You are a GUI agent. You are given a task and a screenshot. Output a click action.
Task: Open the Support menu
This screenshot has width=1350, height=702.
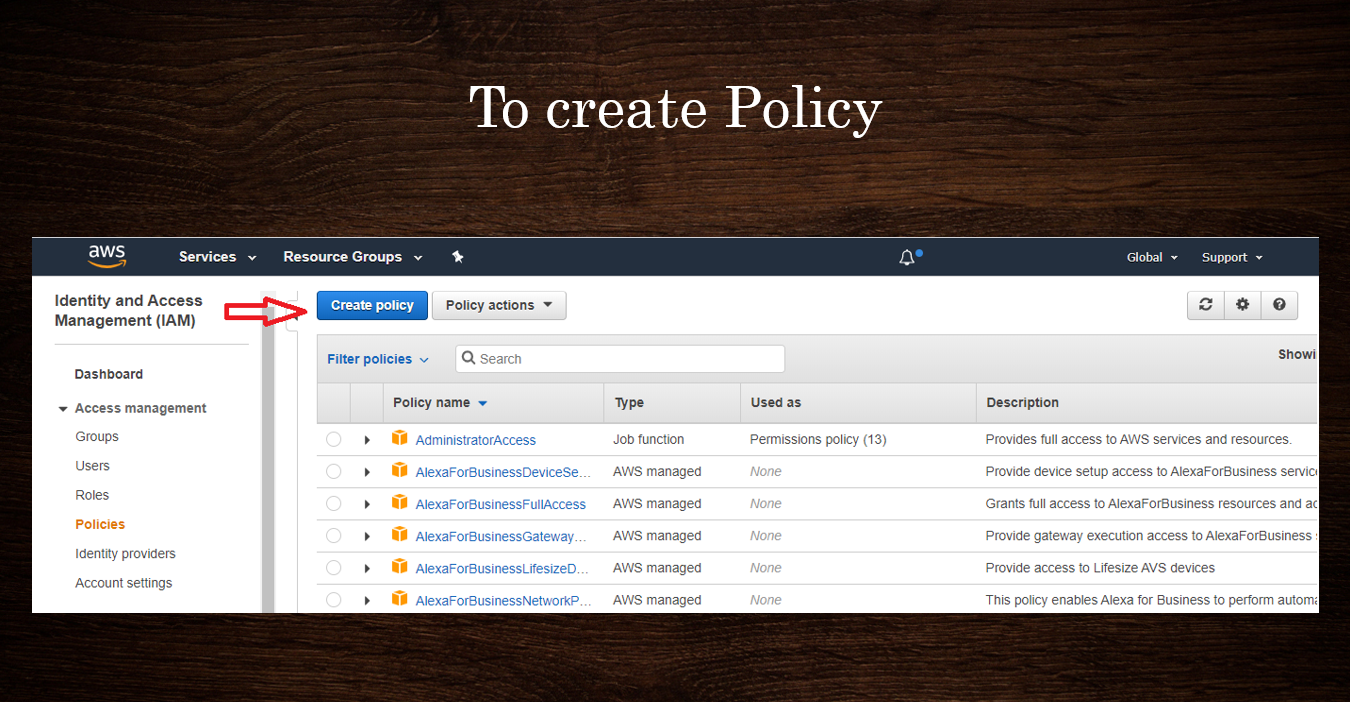(x=1232, y=257)
